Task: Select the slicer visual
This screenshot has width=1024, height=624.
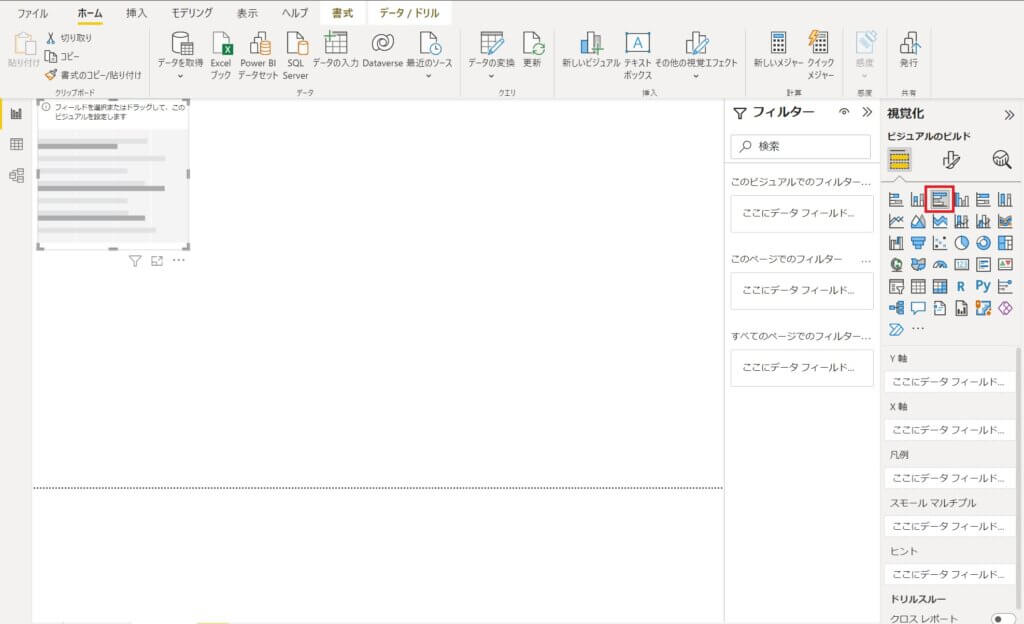Action: (896, 286)
